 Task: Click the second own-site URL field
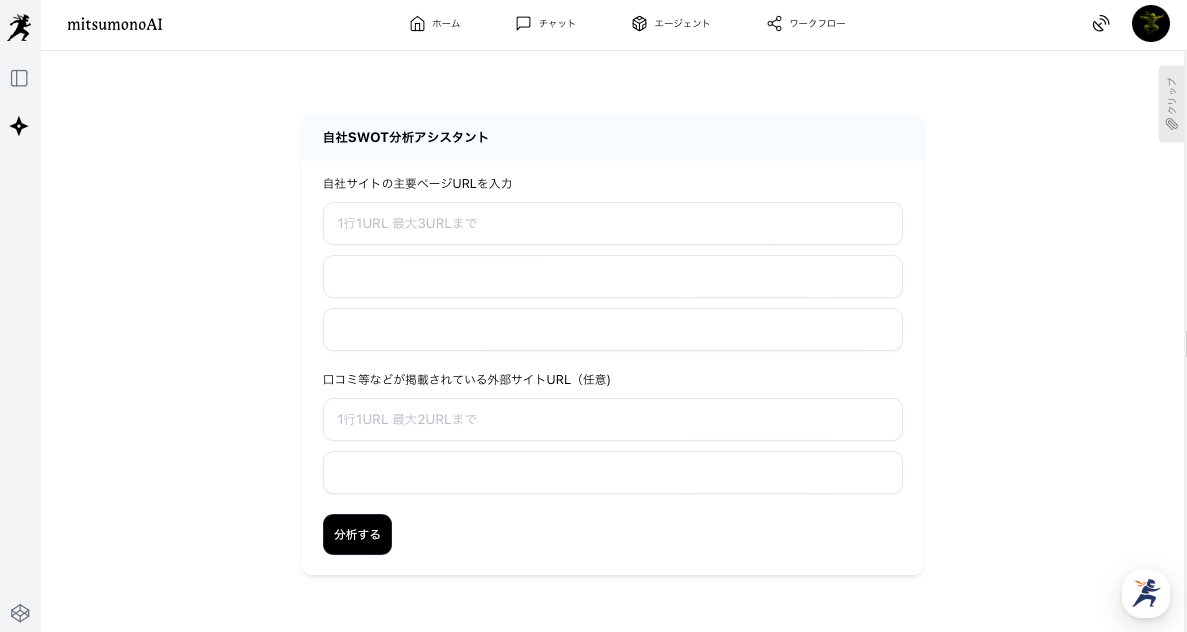[x=612, y=276]
